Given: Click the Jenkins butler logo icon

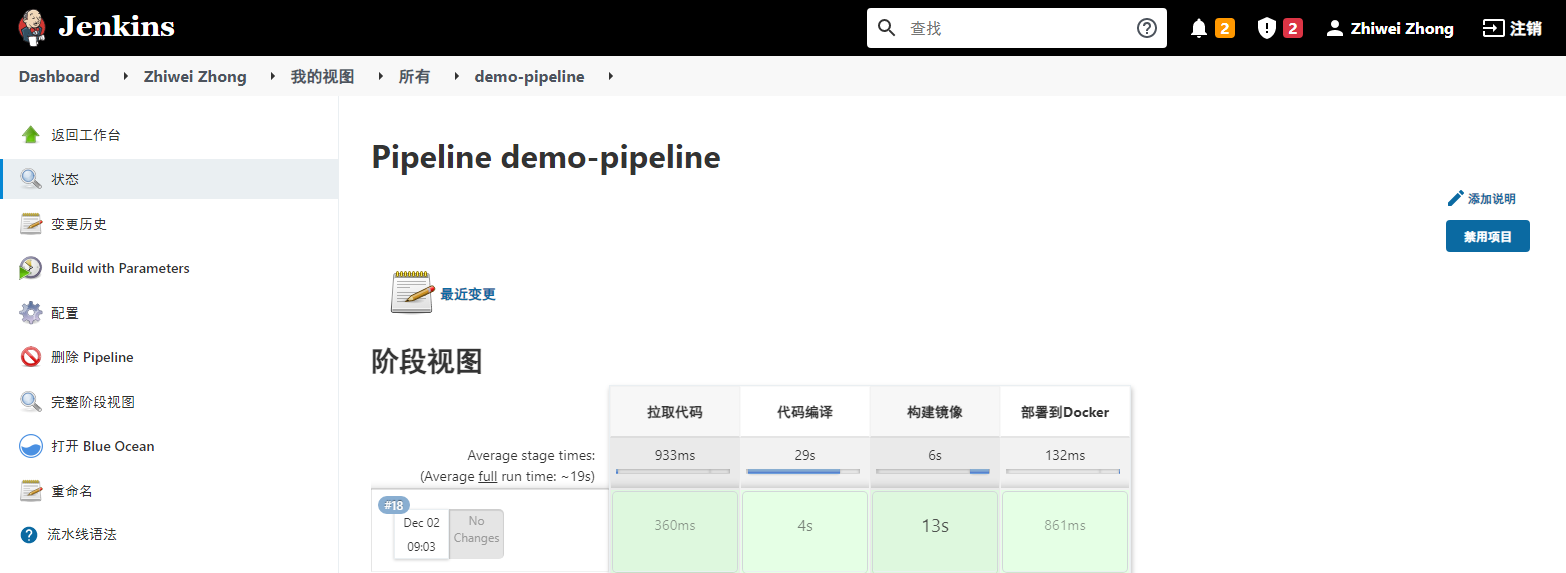Looking at the screenshot, I should click(x=32, y=28).
